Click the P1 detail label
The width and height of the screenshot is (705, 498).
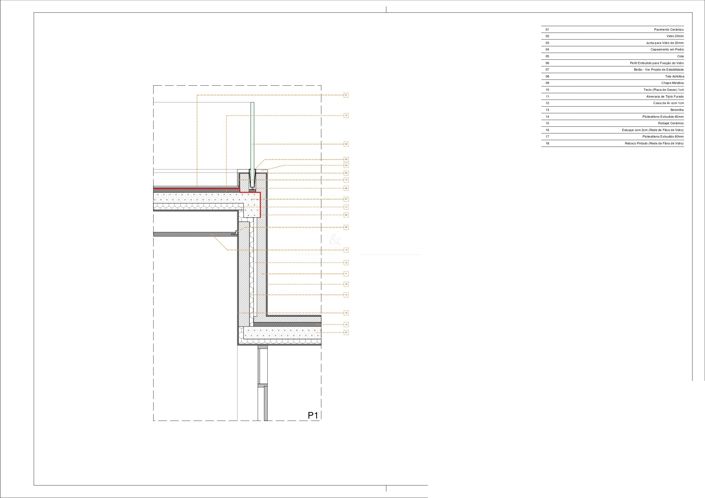[x=312, y=414]
